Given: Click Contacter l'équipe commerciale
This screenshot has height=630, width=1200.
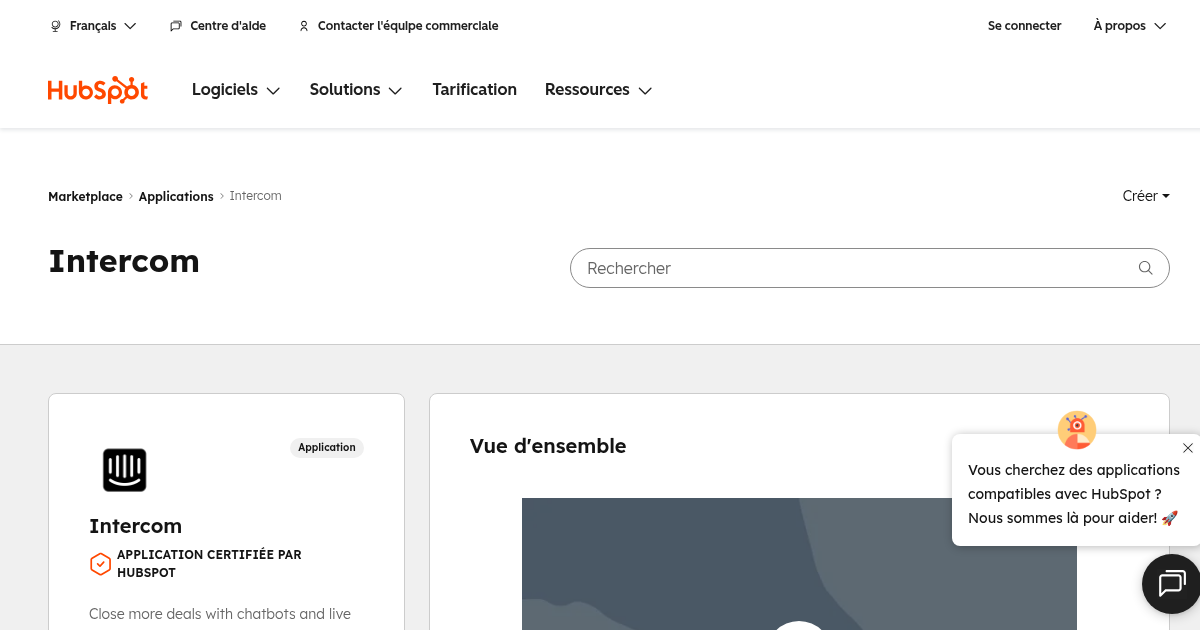Looking at the screenshot, I should 398,26.
